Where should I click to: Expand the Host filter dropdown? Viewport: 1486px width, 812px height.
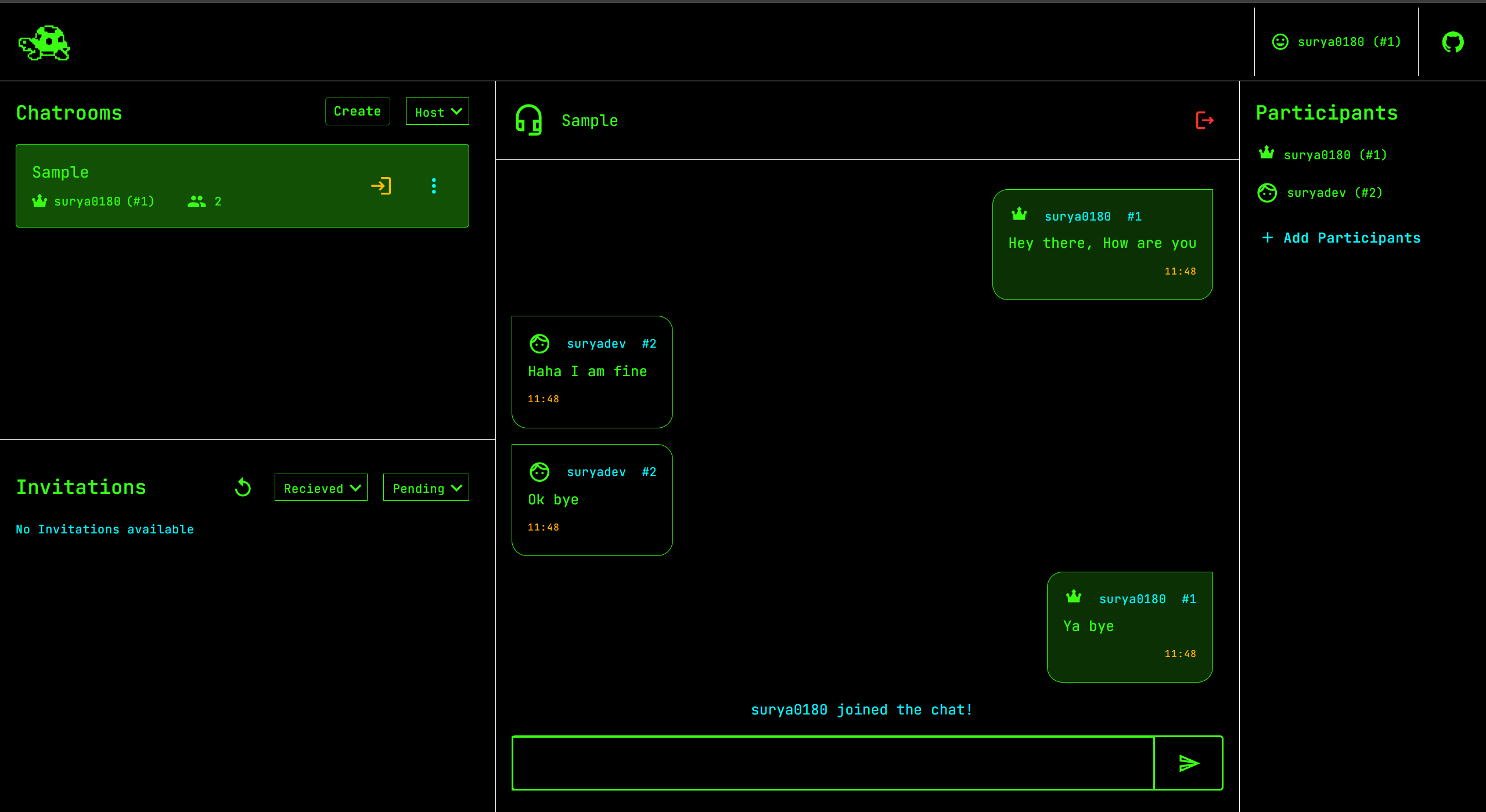[x=437, y=111]
